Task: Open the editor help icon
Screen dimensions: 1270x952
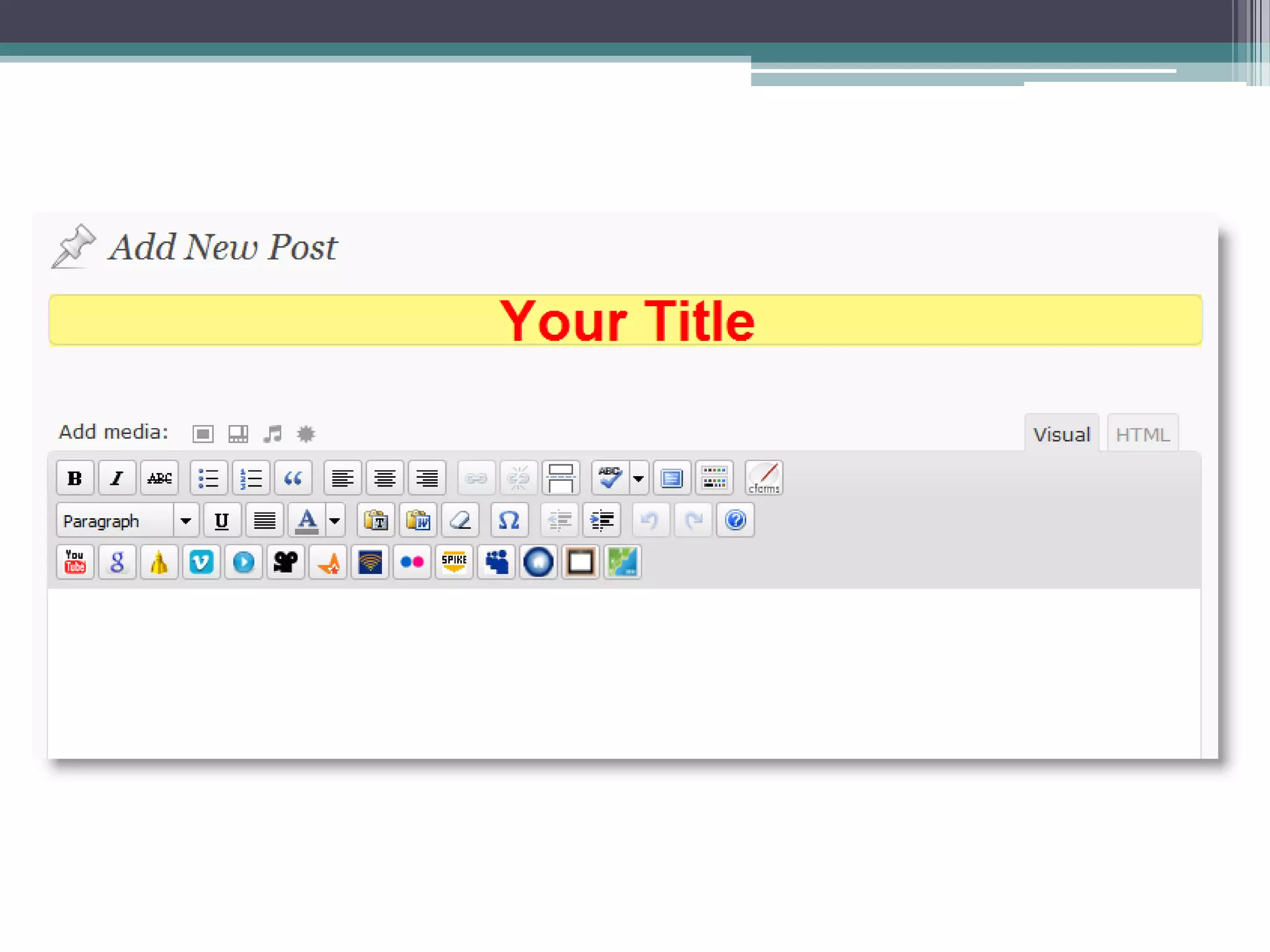Action: 735,520
